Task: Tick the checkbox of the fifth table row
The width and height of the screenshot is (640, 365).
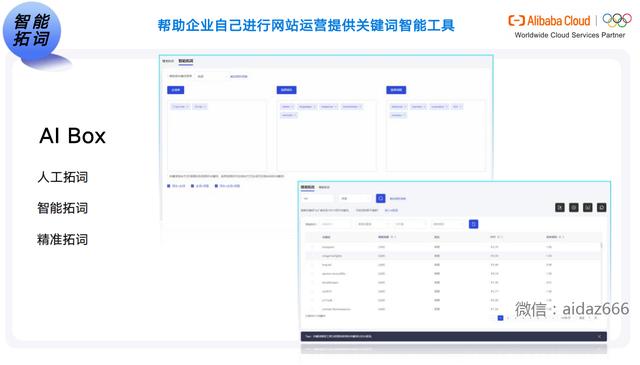Action: pos(313,283)
